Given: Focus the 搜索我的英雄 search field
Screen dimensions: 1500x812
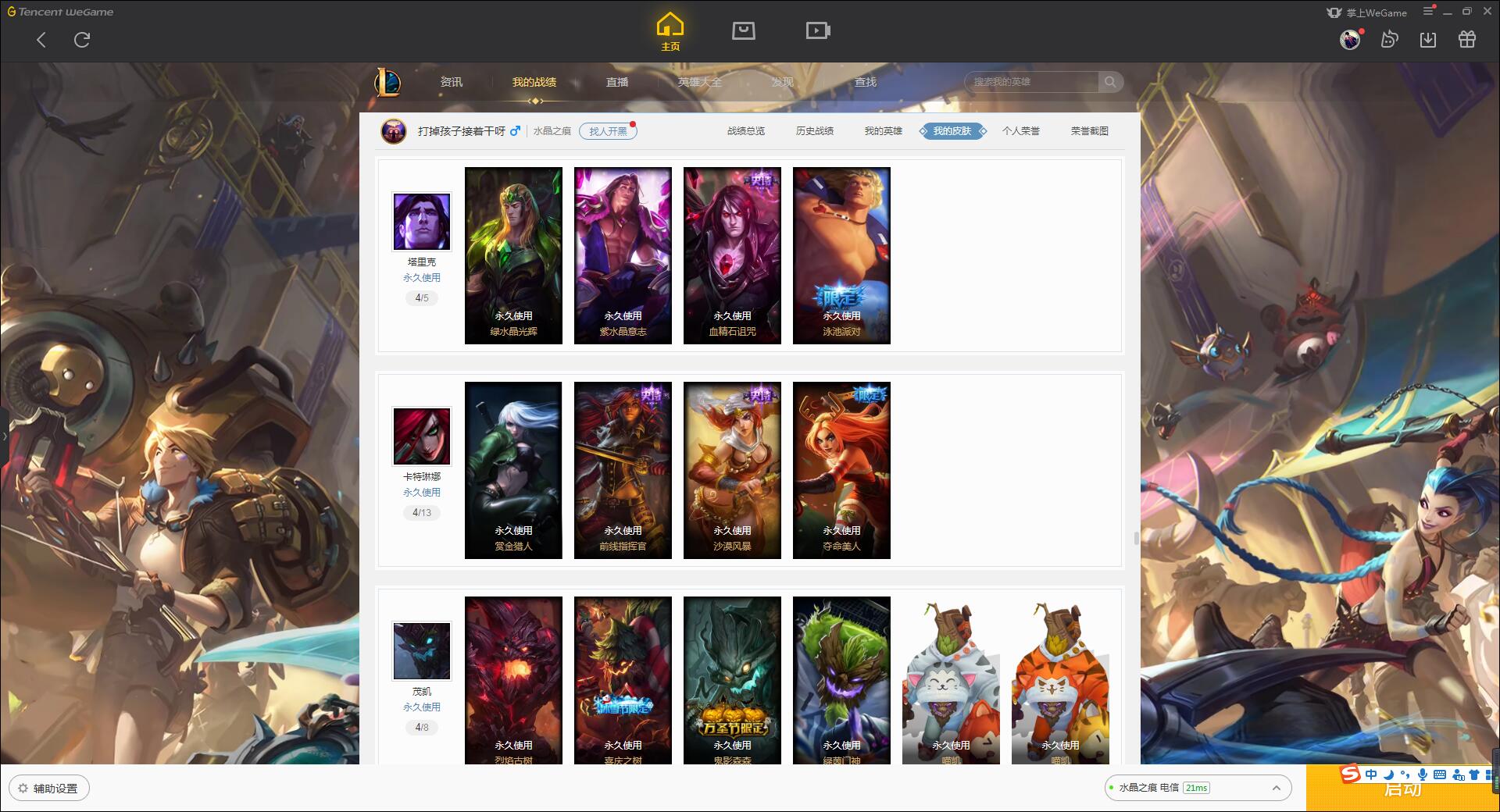Looking at the screenshot, I should (1032, 82).
